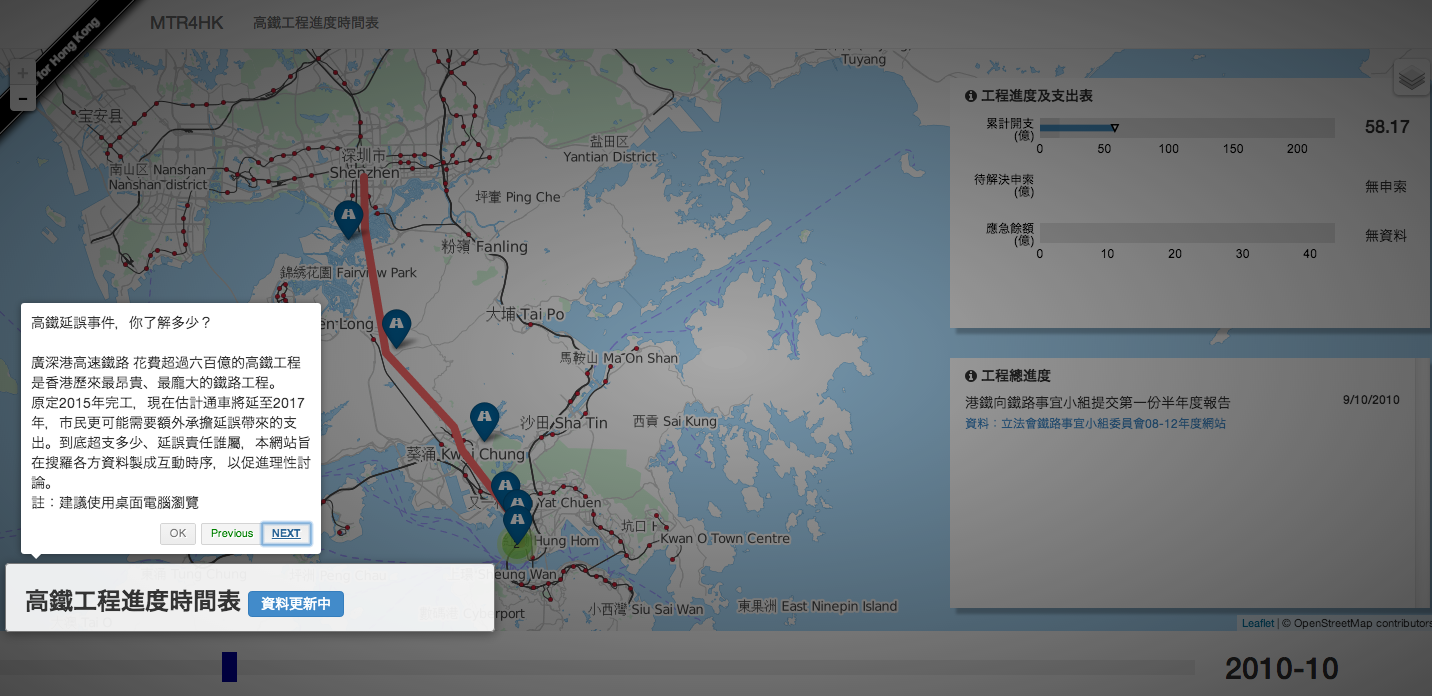Click the 58.17 expenditure value
Image resolution: width=1432 pixels, height=696 pixels.
point(1387,127)
